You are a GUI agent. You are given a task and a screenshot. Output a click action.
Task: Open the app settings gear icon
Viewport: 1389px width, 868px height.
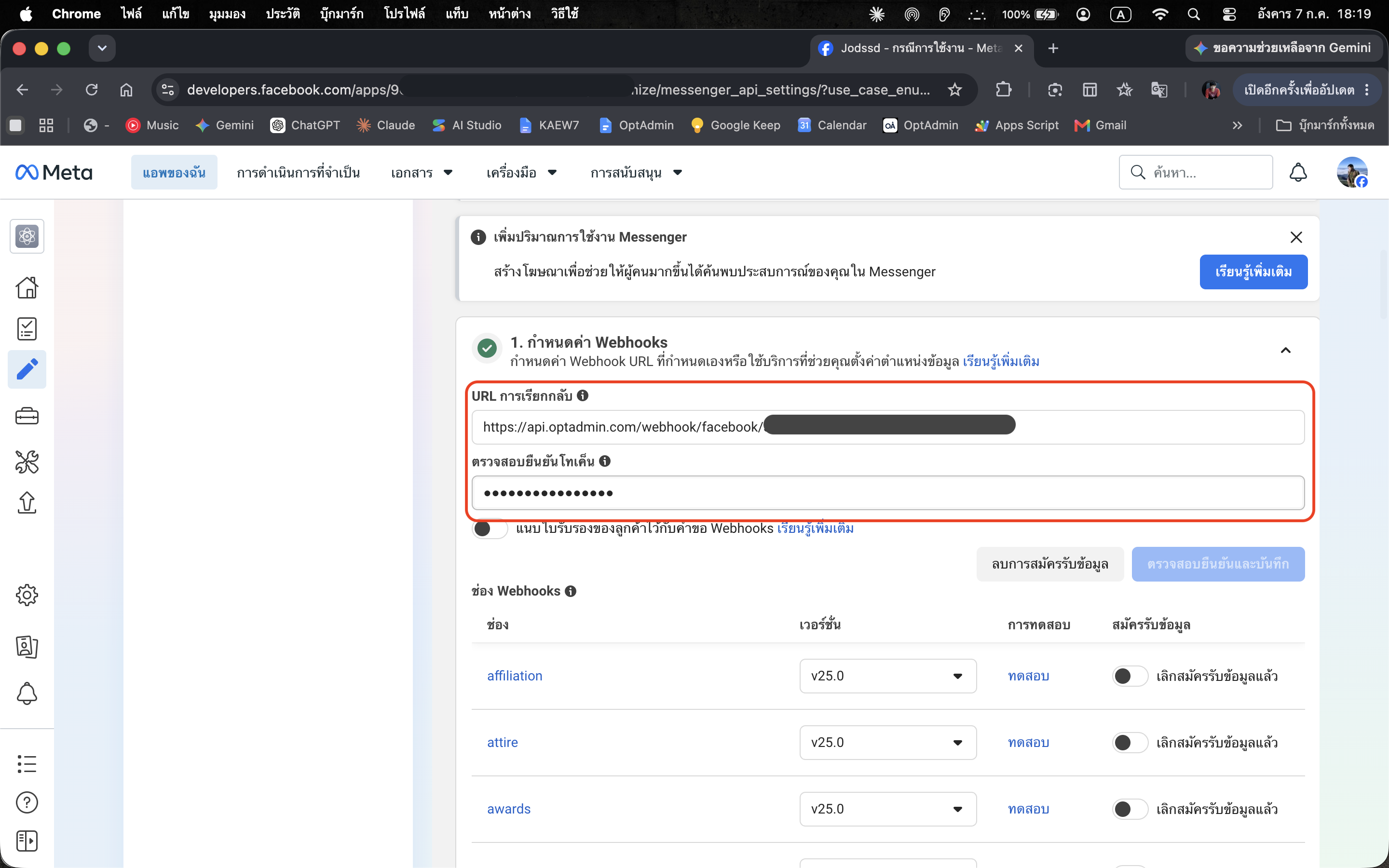click(27, 596)
